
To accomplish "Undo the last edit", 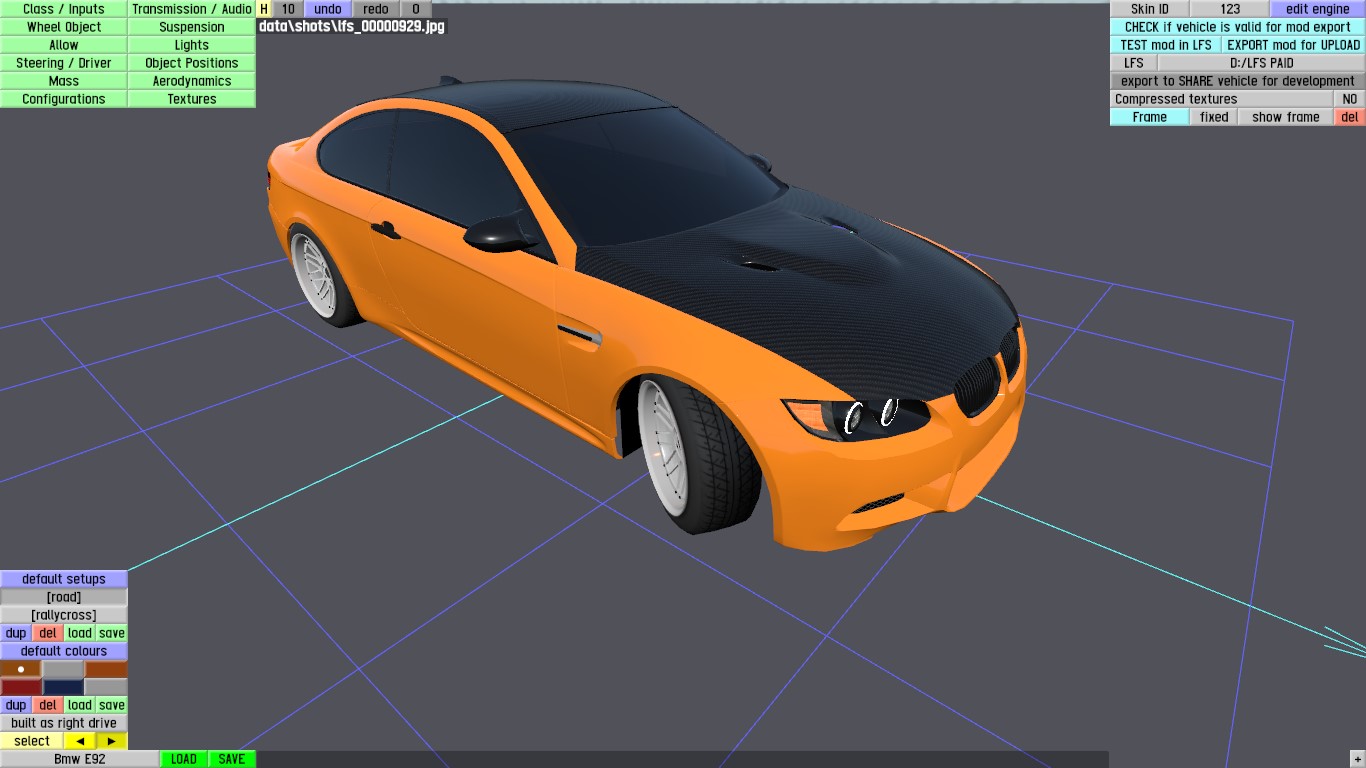I will [x=328, y=9].
